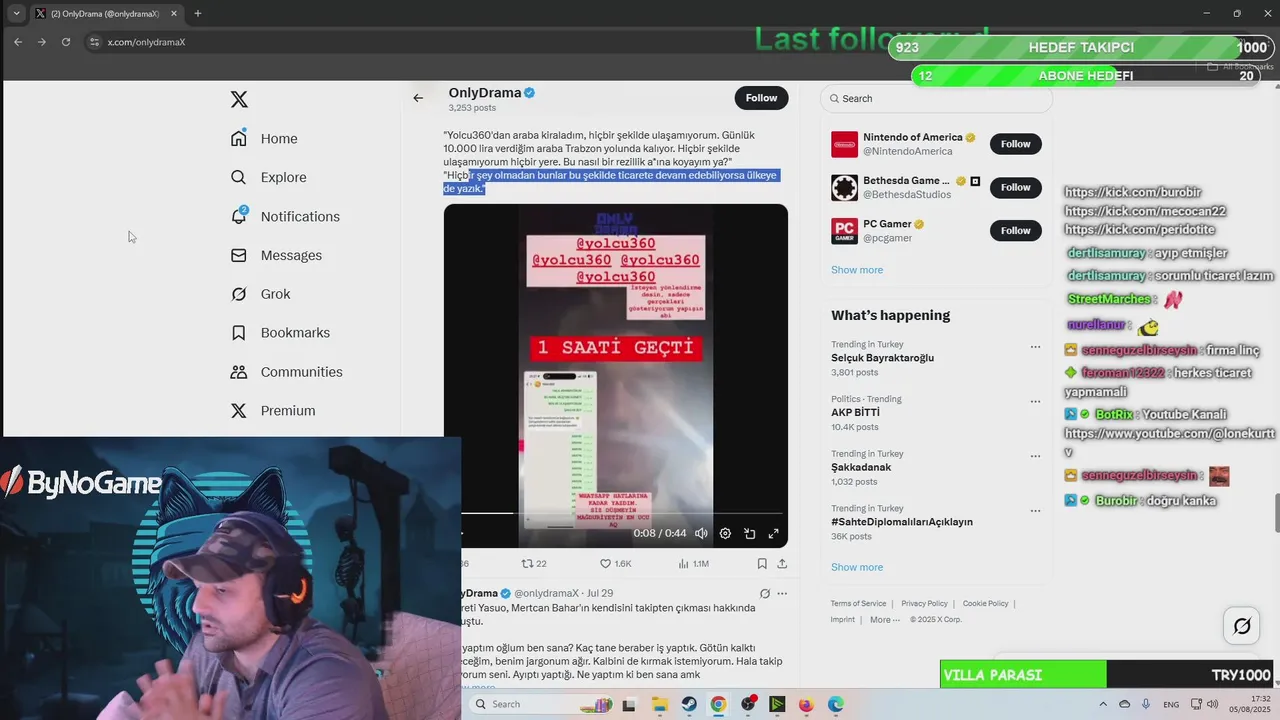Show more trends under #SahteDiplomalarıAçıklayın
The width and height of the screenshot is (1280, 720).
(x=857, y=567)
